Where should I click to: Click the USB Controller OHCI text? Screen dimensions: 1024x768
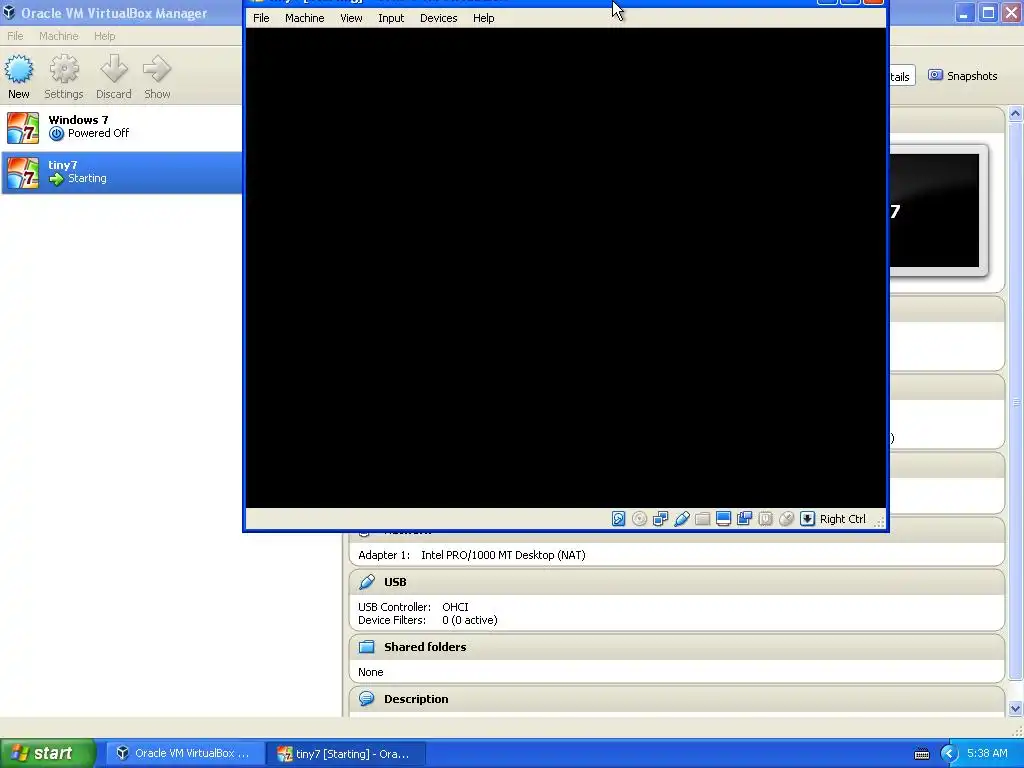413,607
